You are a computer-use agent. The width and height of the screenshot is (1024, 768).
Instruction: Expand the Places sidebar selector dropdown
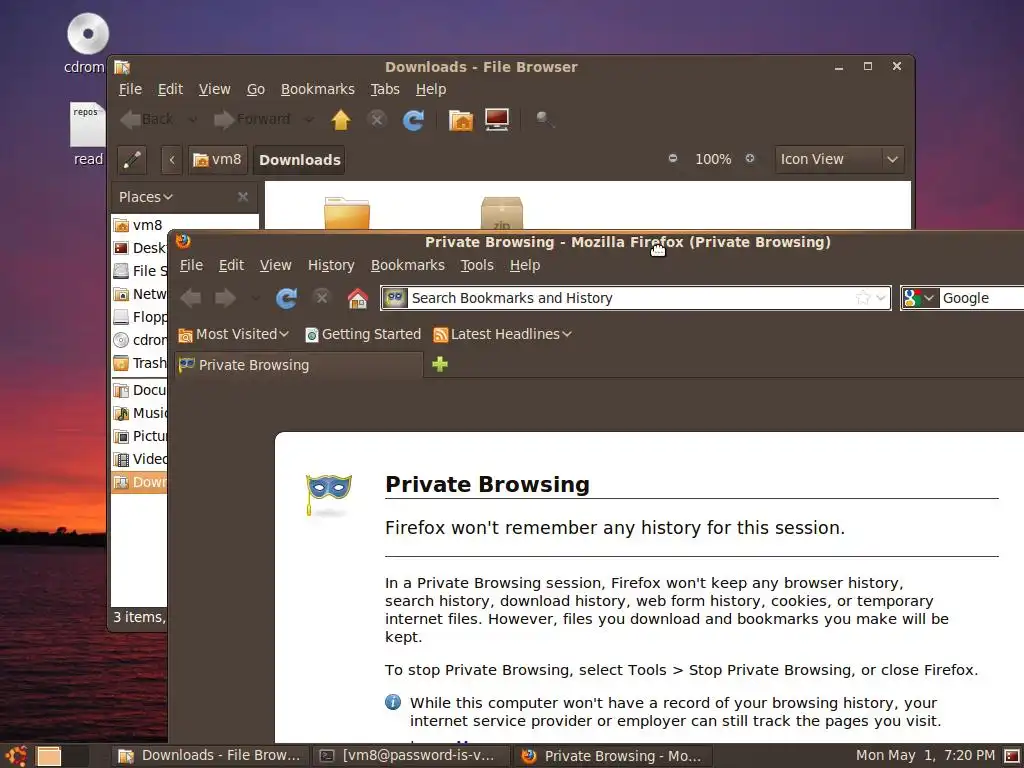[x=146, y=197]
